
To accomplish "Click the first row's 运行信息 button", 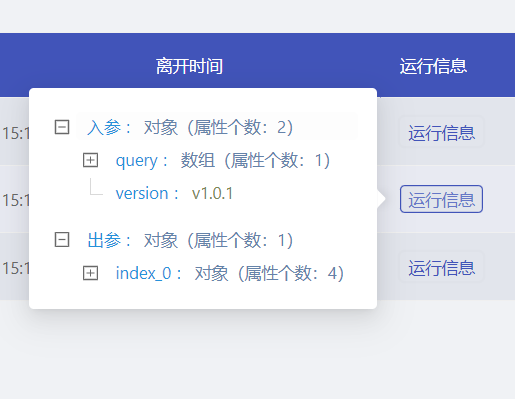I will (441, 133).
